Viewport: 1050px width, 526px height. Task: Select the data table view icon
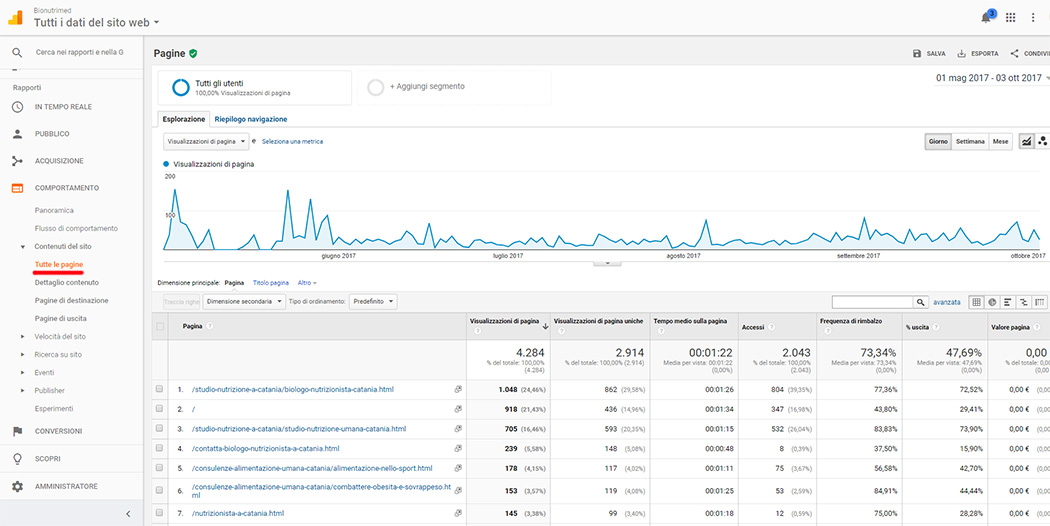click(976, 302)
